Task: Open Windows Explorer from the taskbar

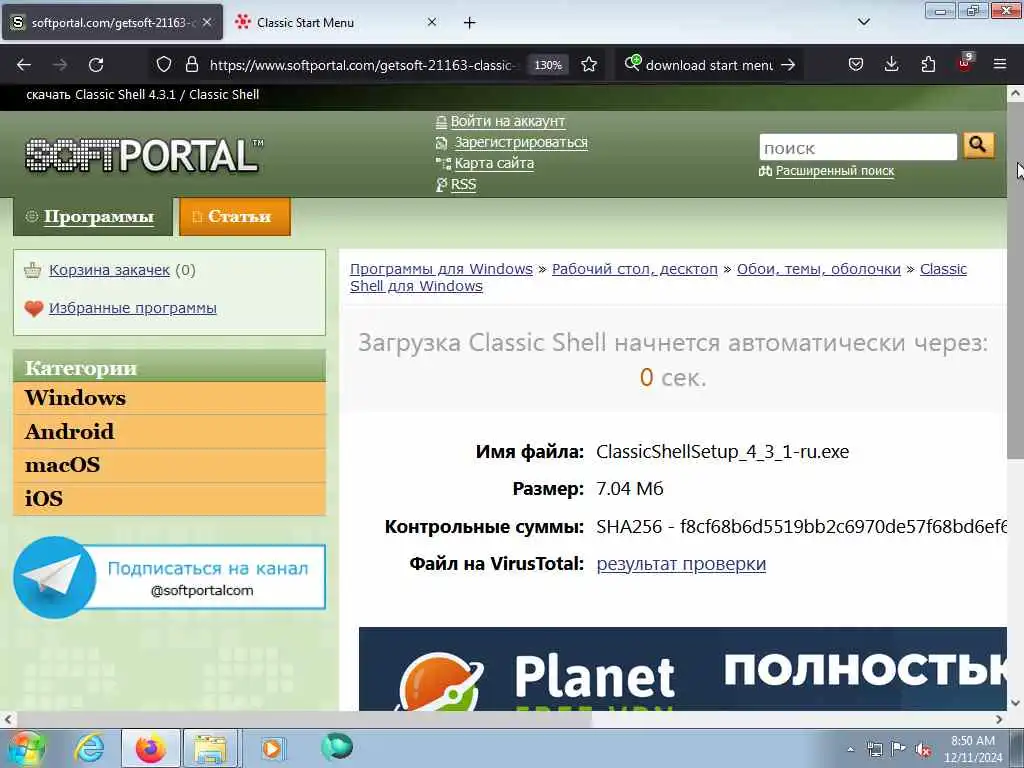Action: coord(210,748)
